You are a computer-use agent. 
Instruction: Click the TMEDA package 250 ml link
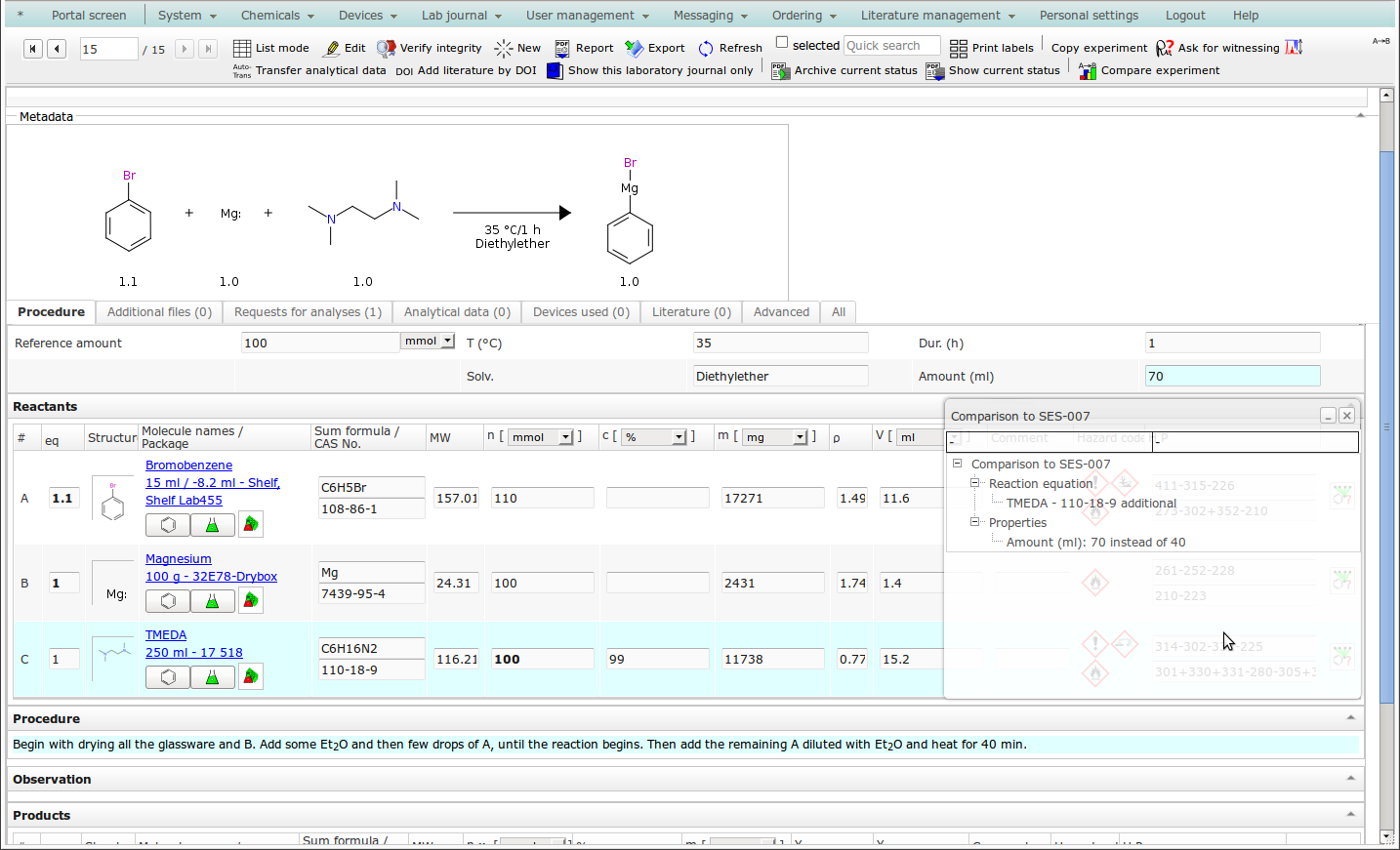[193, 653]
